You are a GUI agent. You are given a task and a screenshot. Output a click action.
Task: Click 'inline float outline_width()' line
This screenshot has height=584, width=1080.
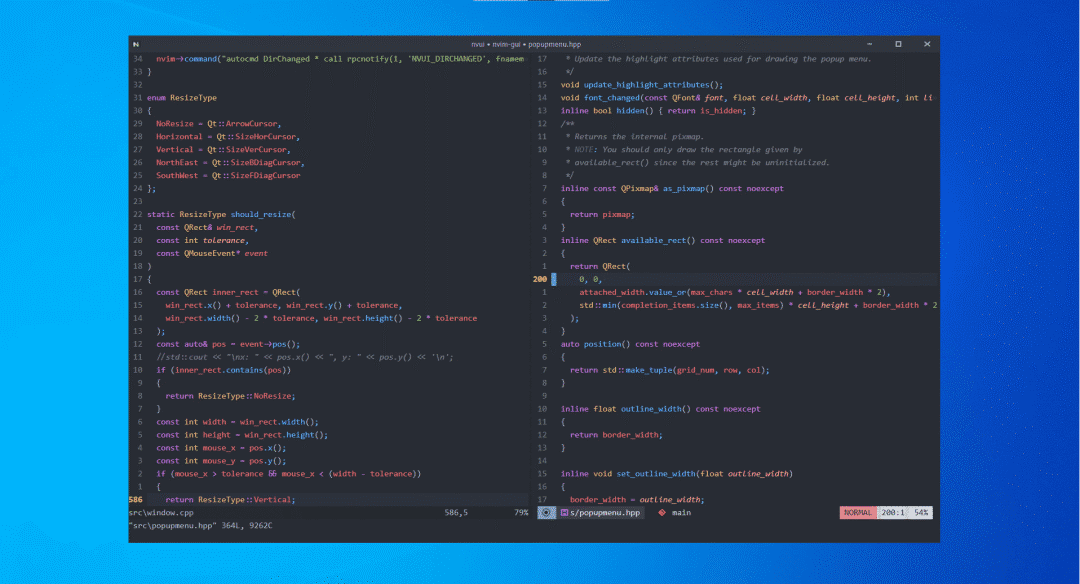661,409
